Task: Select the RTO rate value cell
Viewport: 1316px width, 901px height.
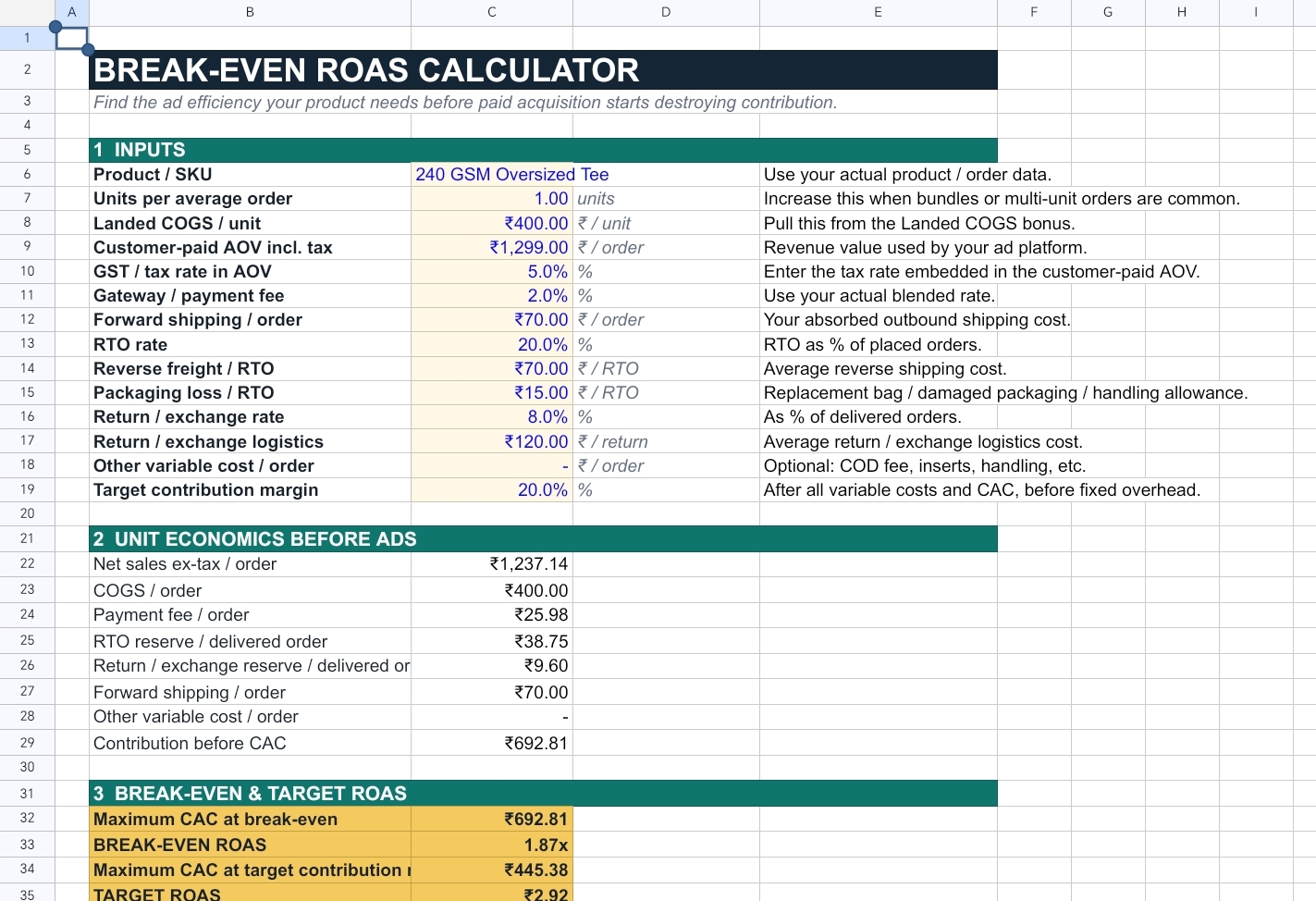Action: click(492, 344)
